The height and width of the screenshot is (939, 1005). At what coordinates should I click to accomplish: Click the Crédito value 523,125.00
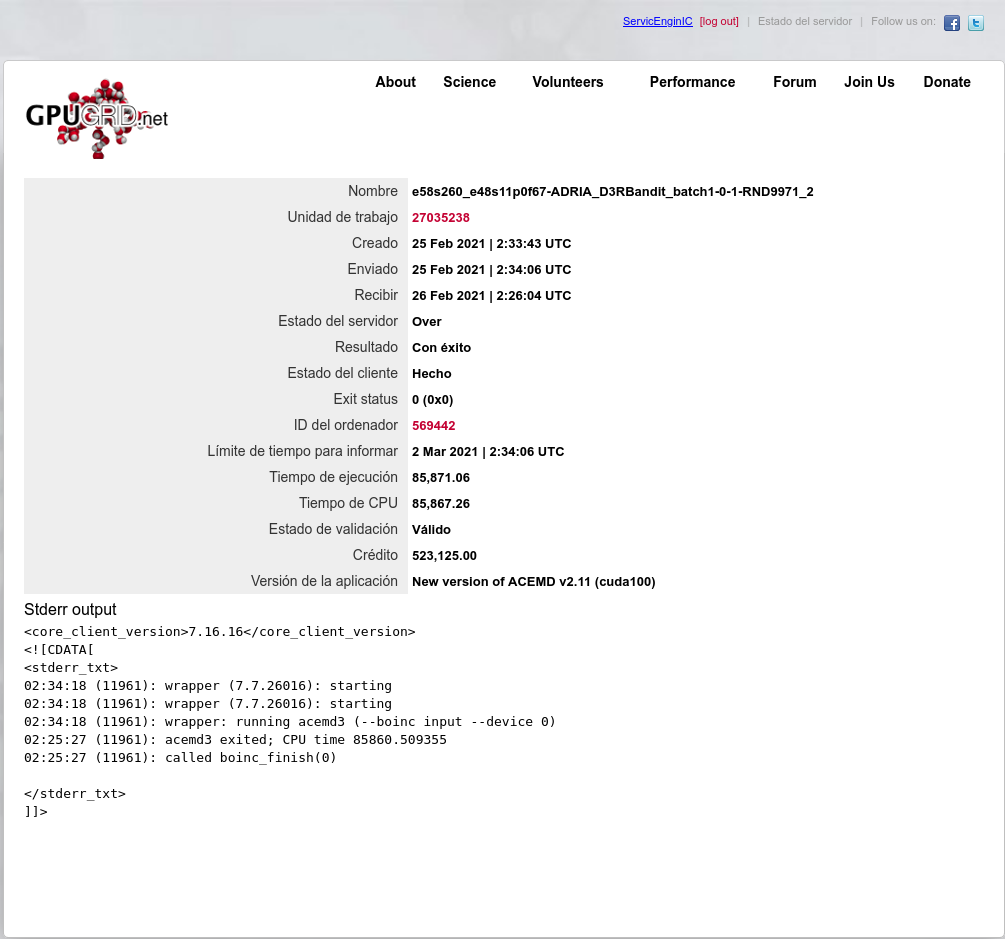[444, 555]
